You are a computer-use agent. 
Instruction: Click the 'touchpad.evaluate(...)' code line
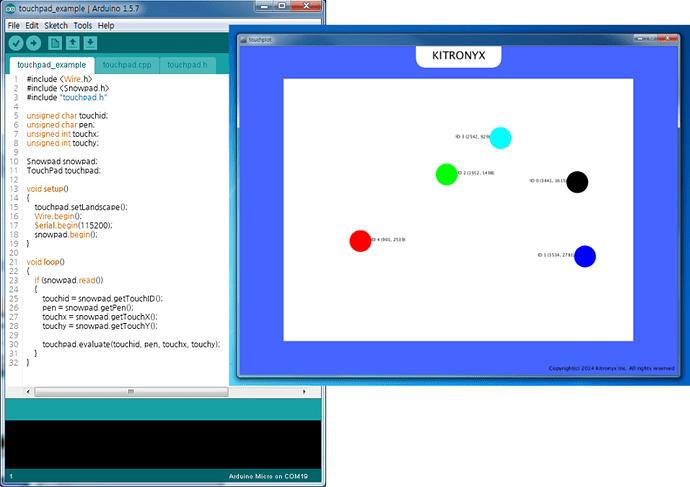[x=131, y=344]
